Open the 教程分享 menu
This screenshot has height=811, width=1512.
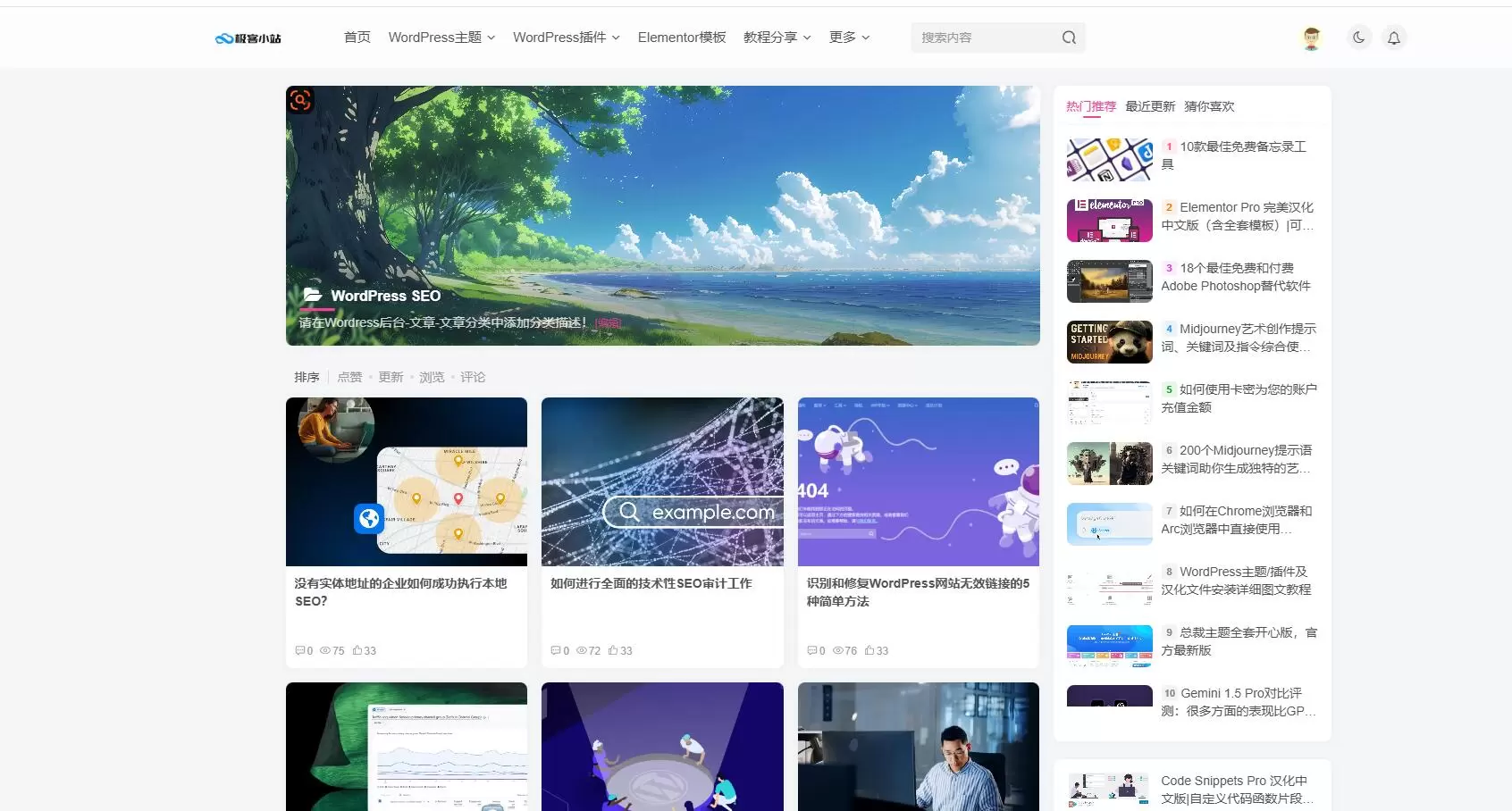[x=777, y=38]
